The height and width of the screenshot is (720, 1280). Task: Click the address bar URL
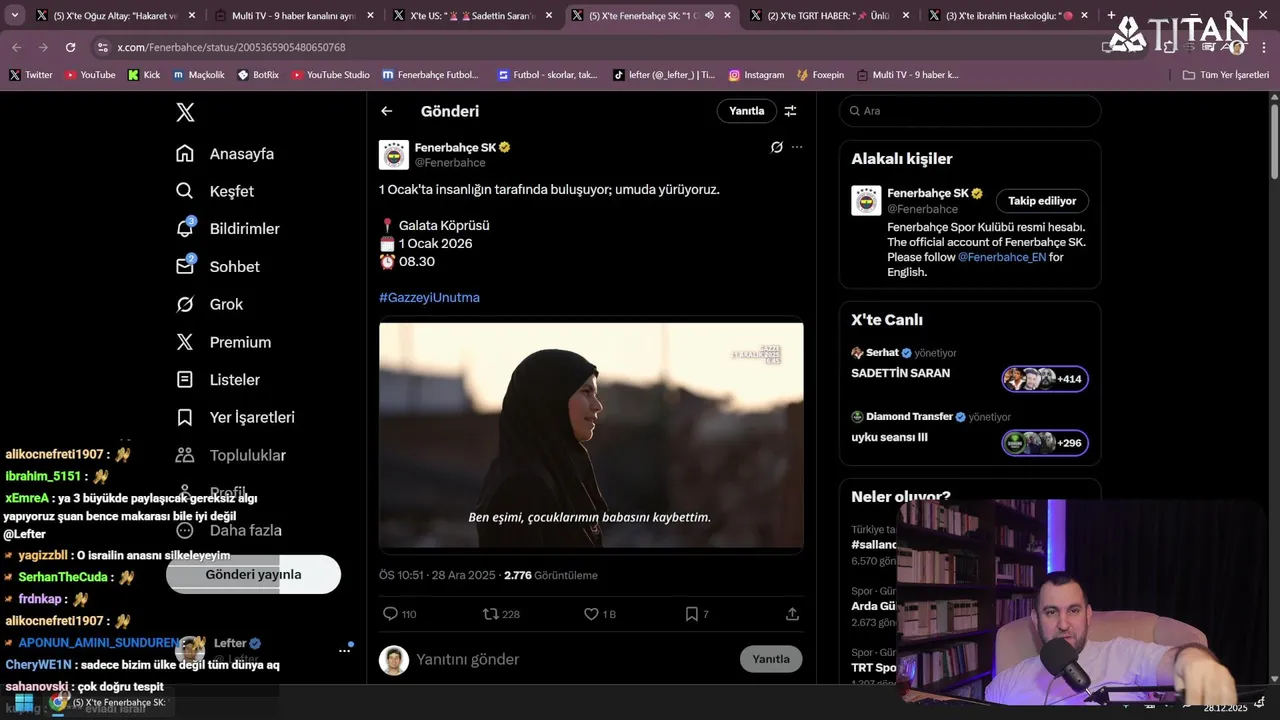click(232, 47)
